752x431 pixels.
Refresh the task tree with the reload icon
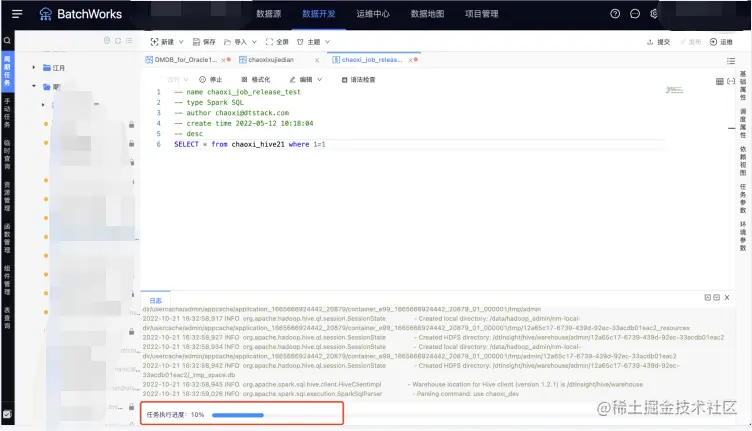(118, 41)
